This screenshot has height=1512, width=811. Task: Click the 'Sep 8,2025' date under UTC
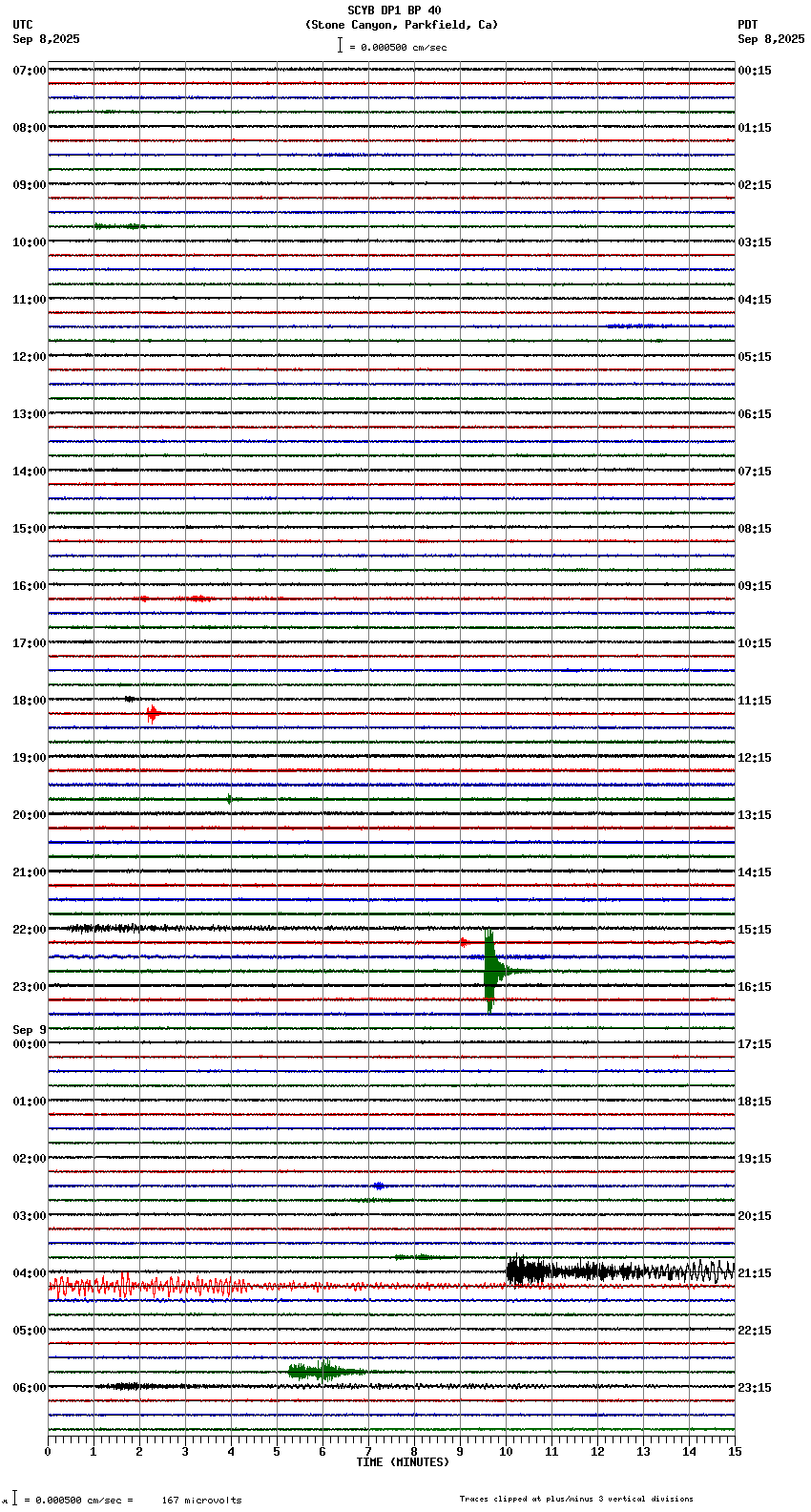[x=47, y=39]
